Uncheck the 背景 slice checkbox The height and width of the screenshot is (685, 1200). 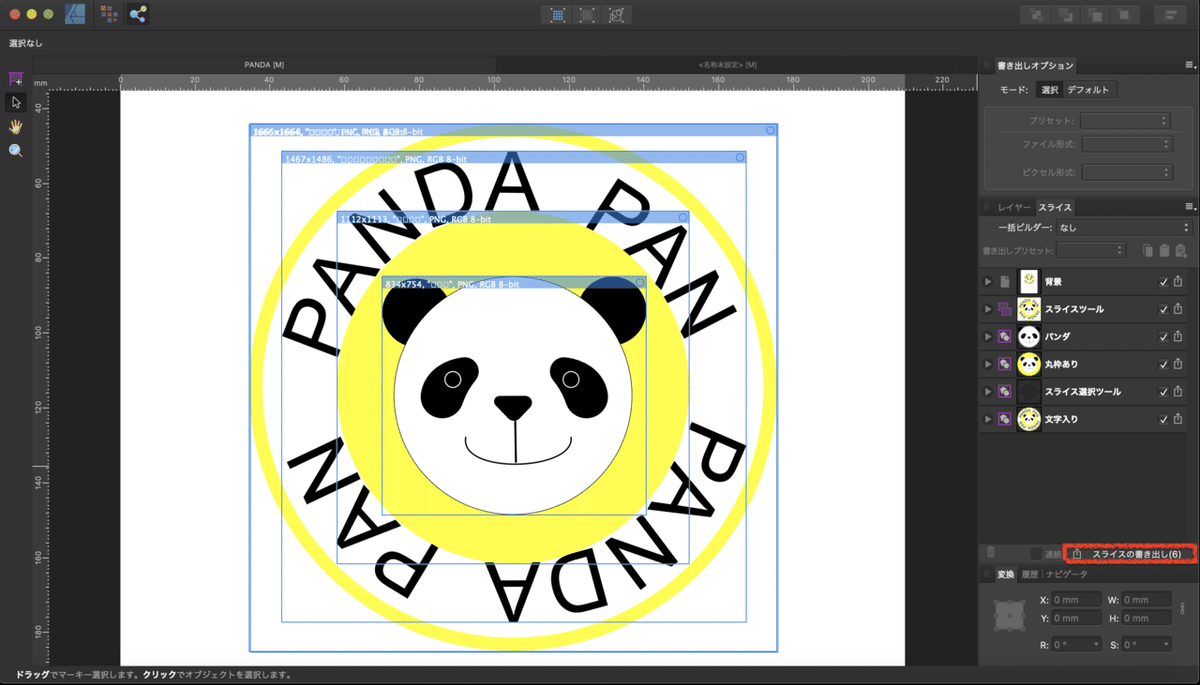point(1163,282)
